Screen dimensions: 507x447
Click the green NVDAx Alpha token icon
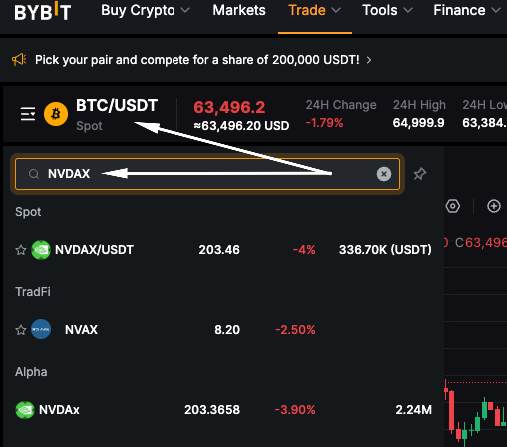(25, 410)
